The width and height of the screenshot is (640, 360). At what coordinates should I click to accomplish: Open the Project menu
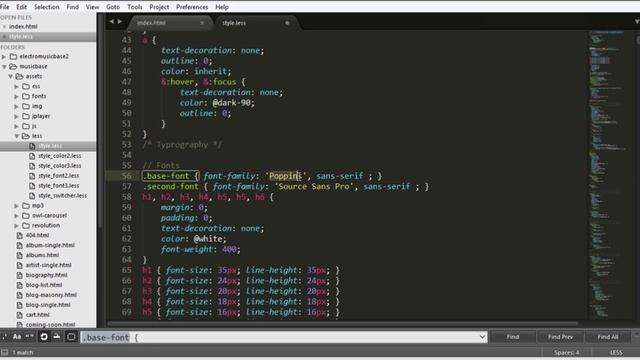[x=159, y=7]
